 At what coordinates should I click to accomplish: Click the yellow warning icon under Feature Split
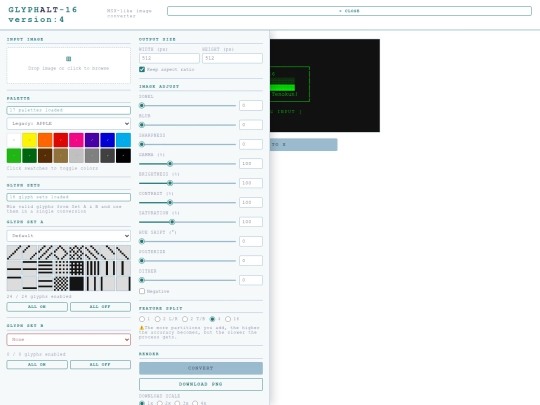pos(142,328)
